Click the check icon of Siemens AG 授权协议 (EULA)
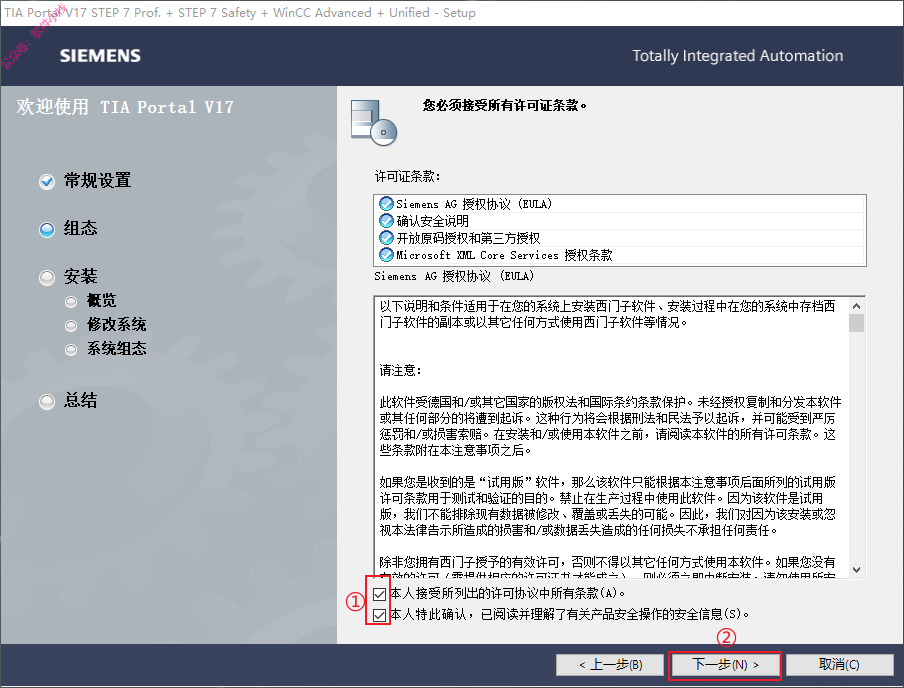This screenshot has width=904, height=688. pos(386,204)
